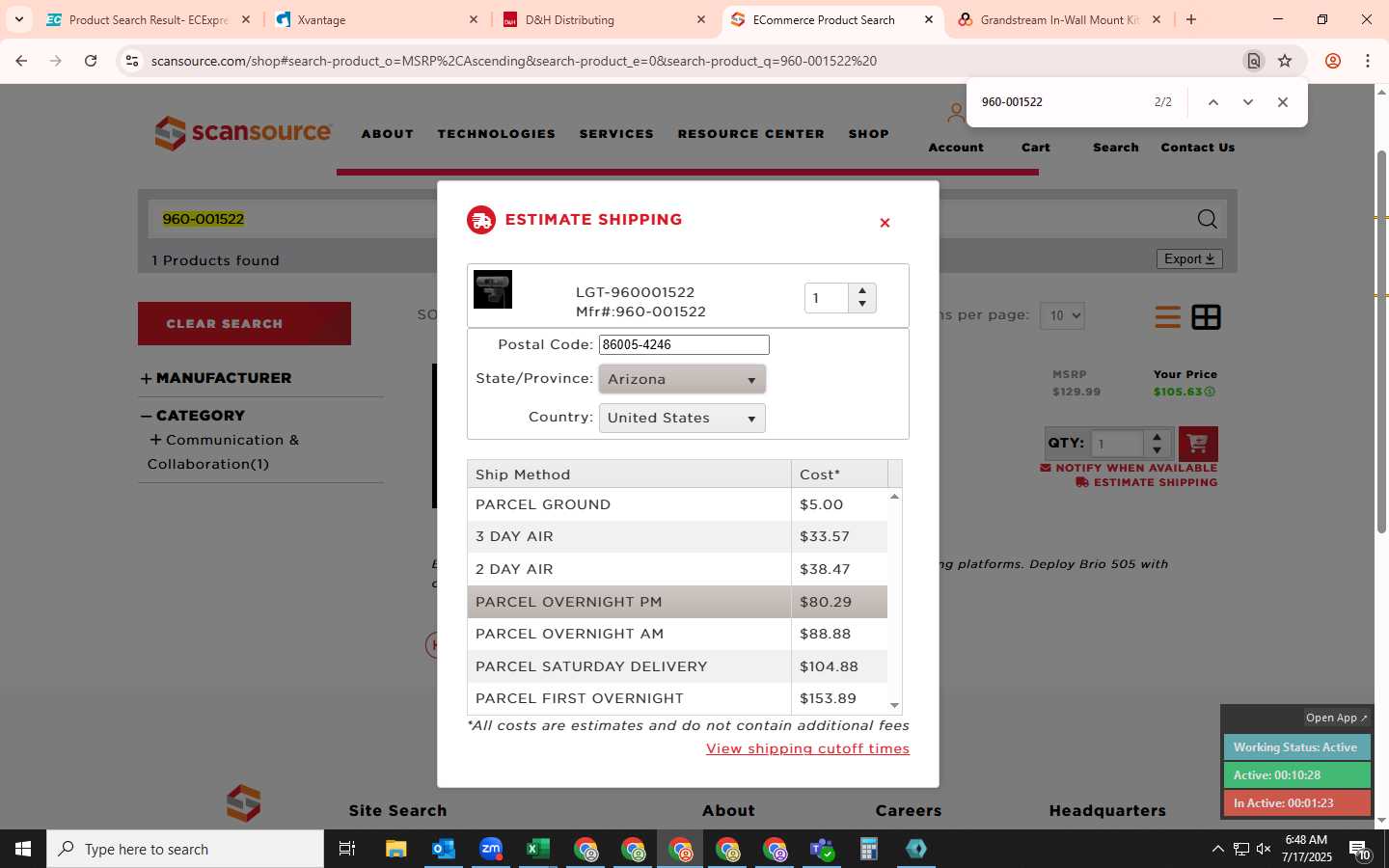The image size is (1389, 868).
Task: Switch to list view icon
Action: pos(1167,316)
